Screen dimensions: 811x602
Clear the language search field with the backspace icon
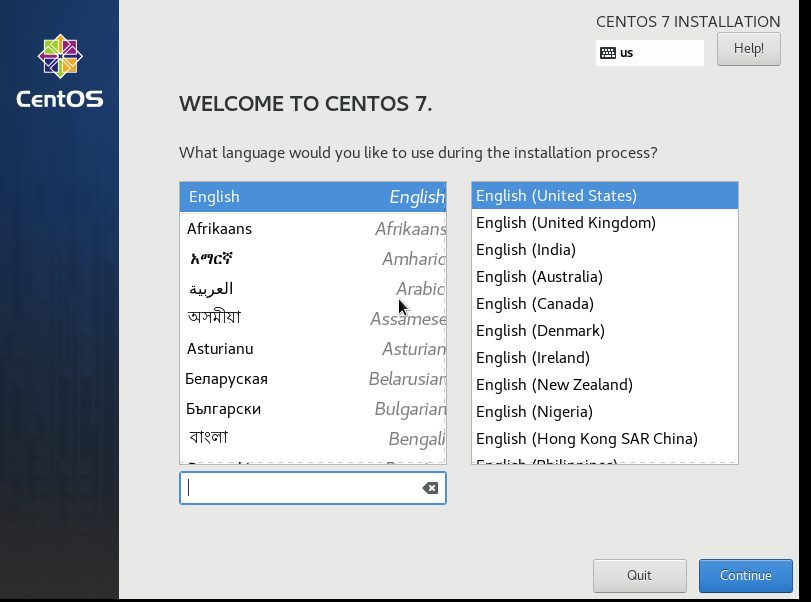[x=430, y=488]
